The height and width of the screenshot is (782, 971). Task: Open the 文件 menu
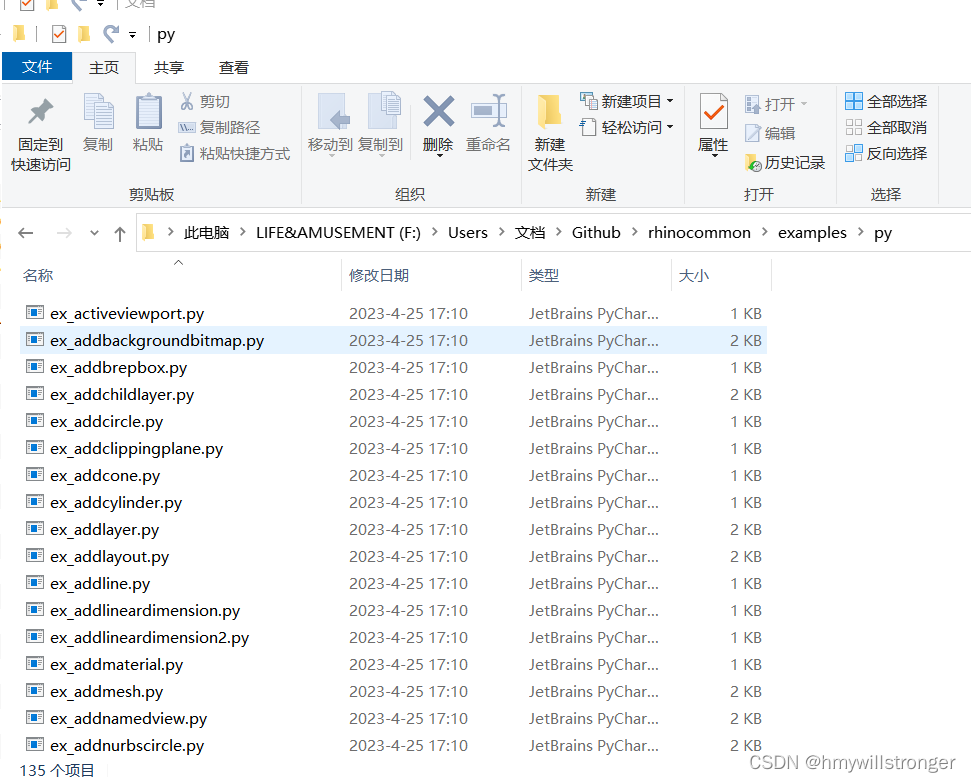point(37,67)
